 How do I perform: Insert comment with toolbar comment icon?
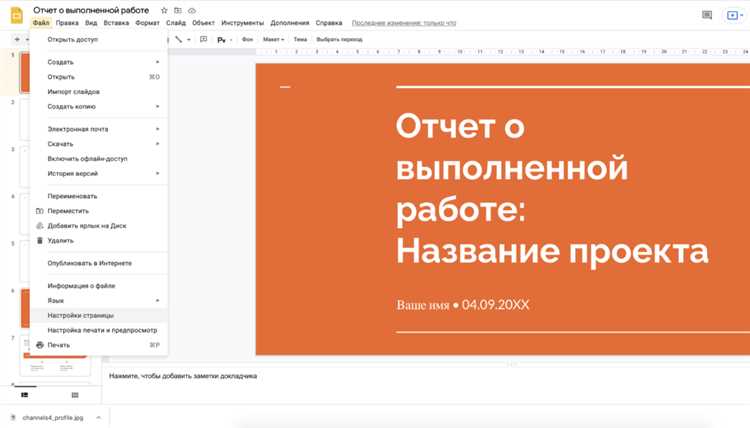click(x=203, y=40)
